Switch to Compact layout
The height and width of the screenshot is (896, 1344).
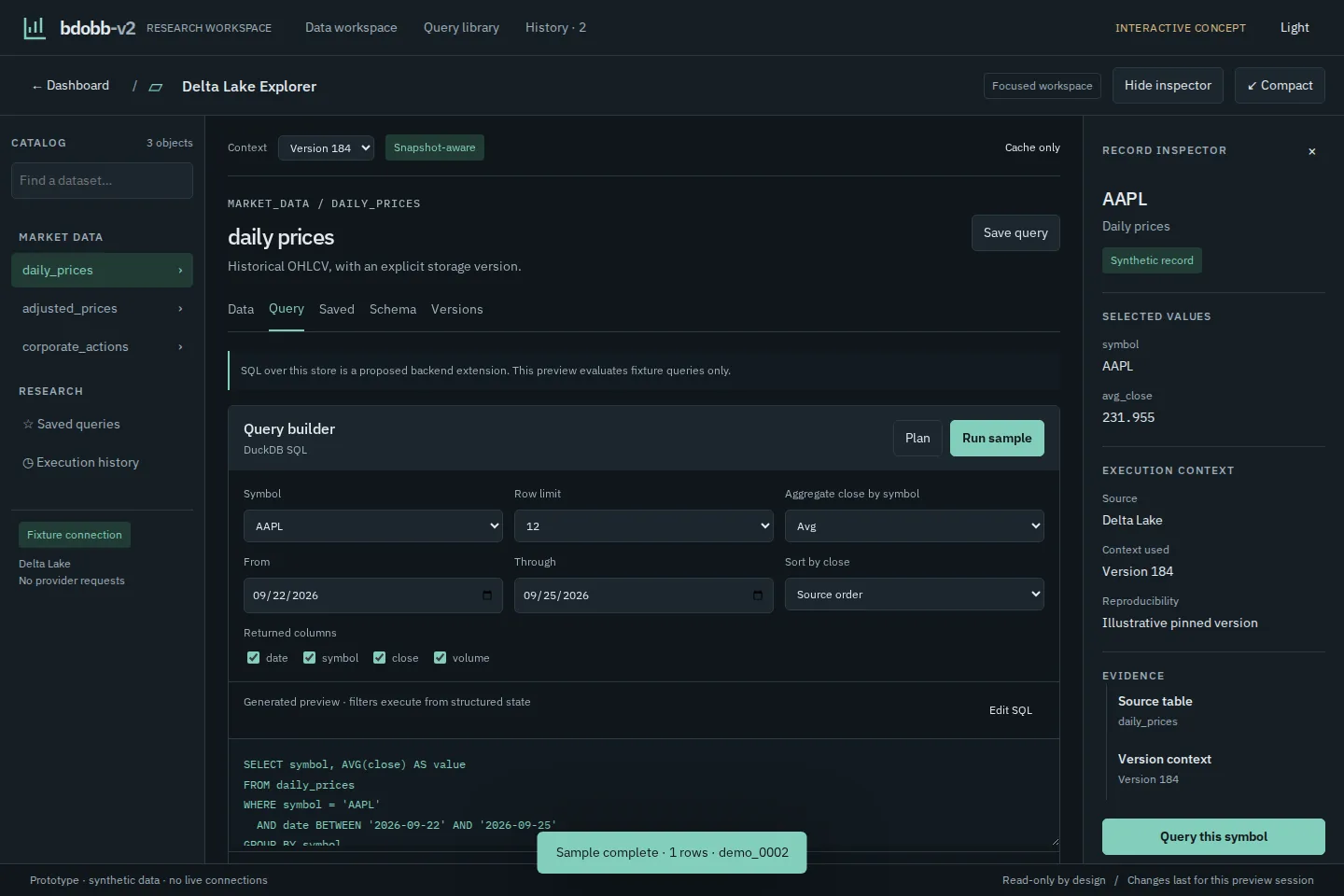click(x=1280, y=86)
